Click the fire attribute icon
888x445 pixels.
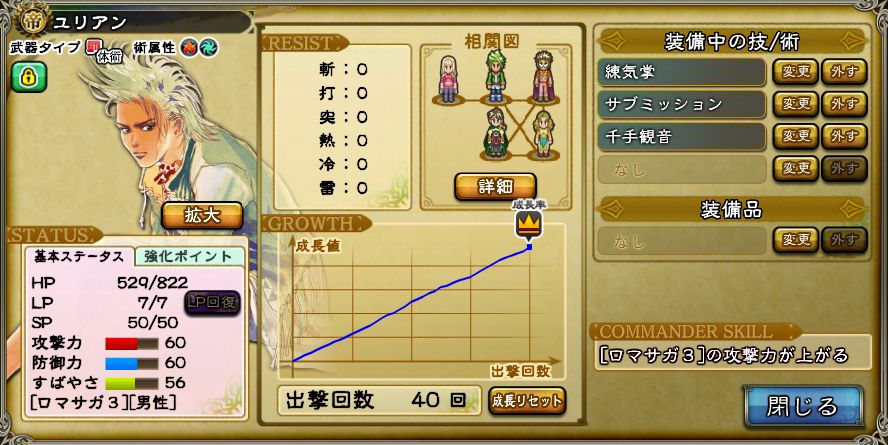coord(189,48)
